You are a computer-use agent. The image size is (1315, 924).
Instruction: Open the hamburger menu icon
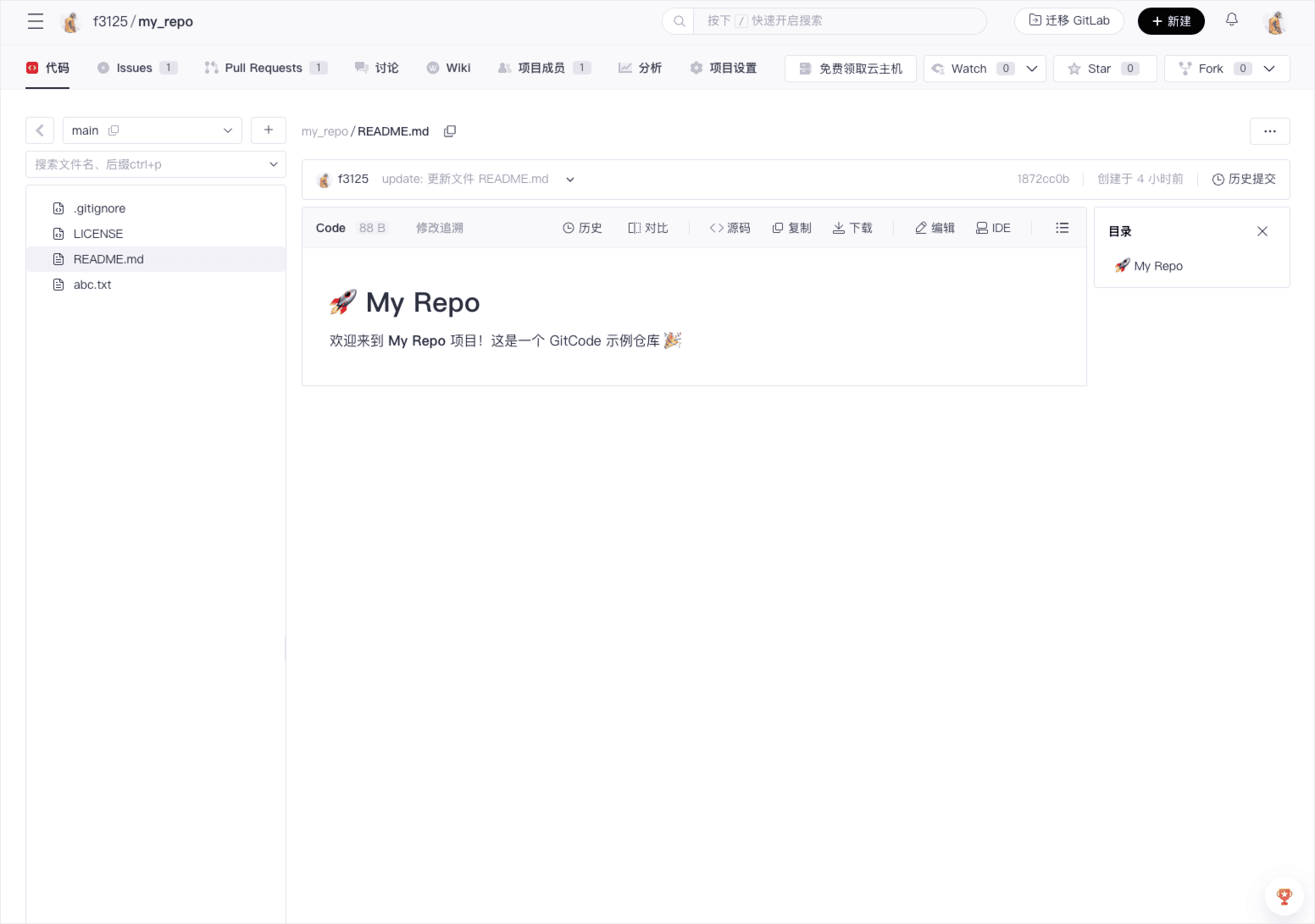coord(35,21)
